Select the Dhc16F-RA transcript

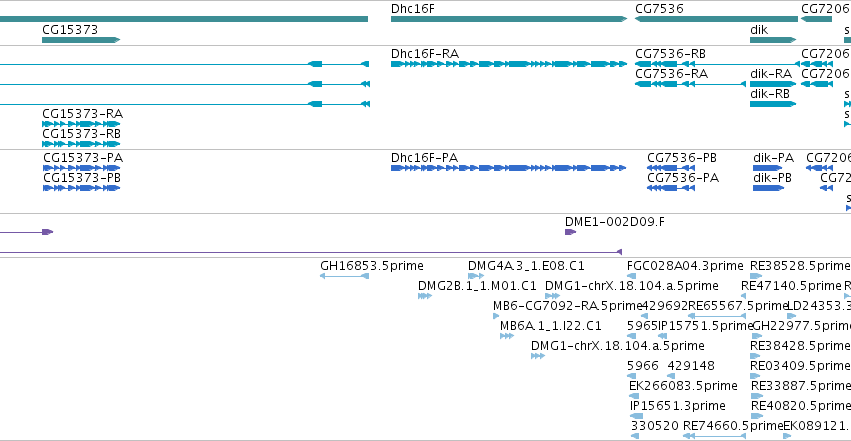coord(509,64)
